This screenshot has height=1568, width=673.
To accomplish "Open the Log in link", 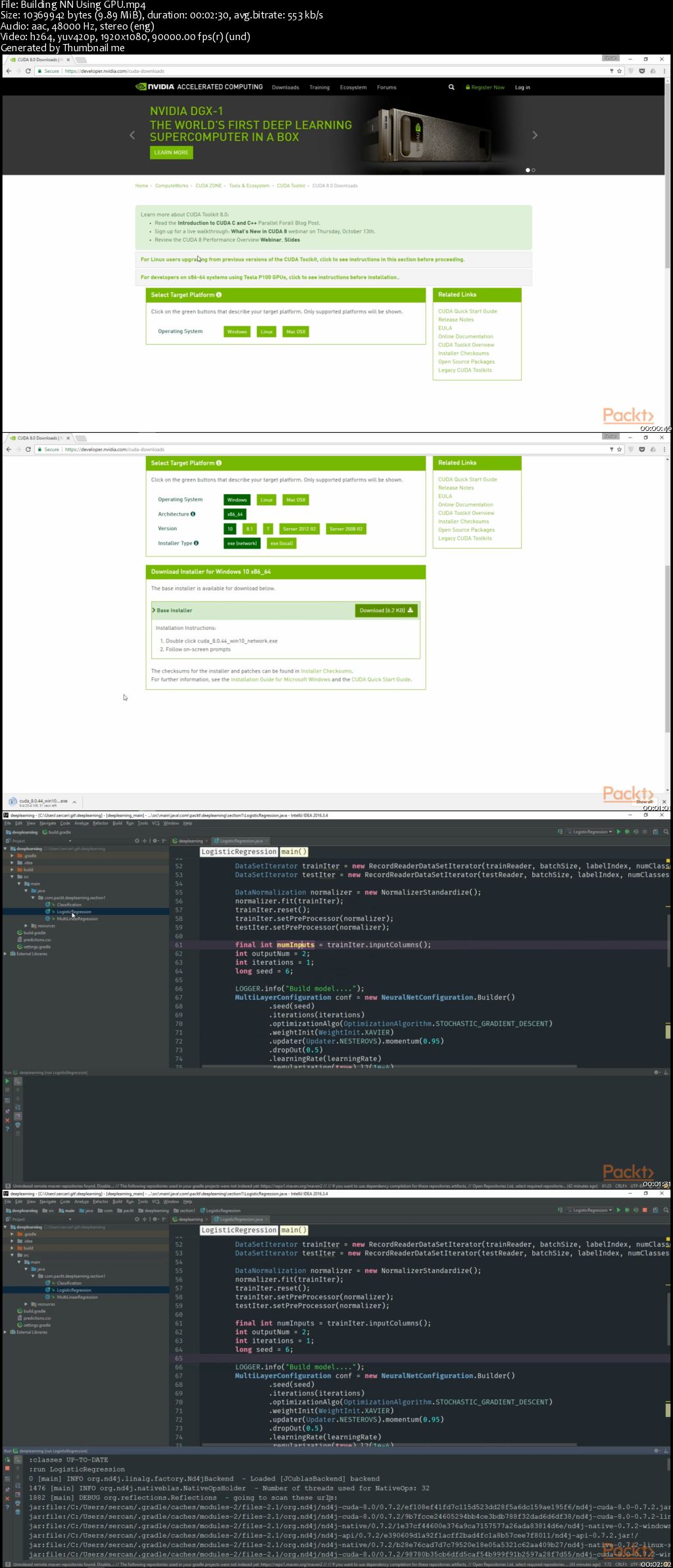I will tap(522, 87).
